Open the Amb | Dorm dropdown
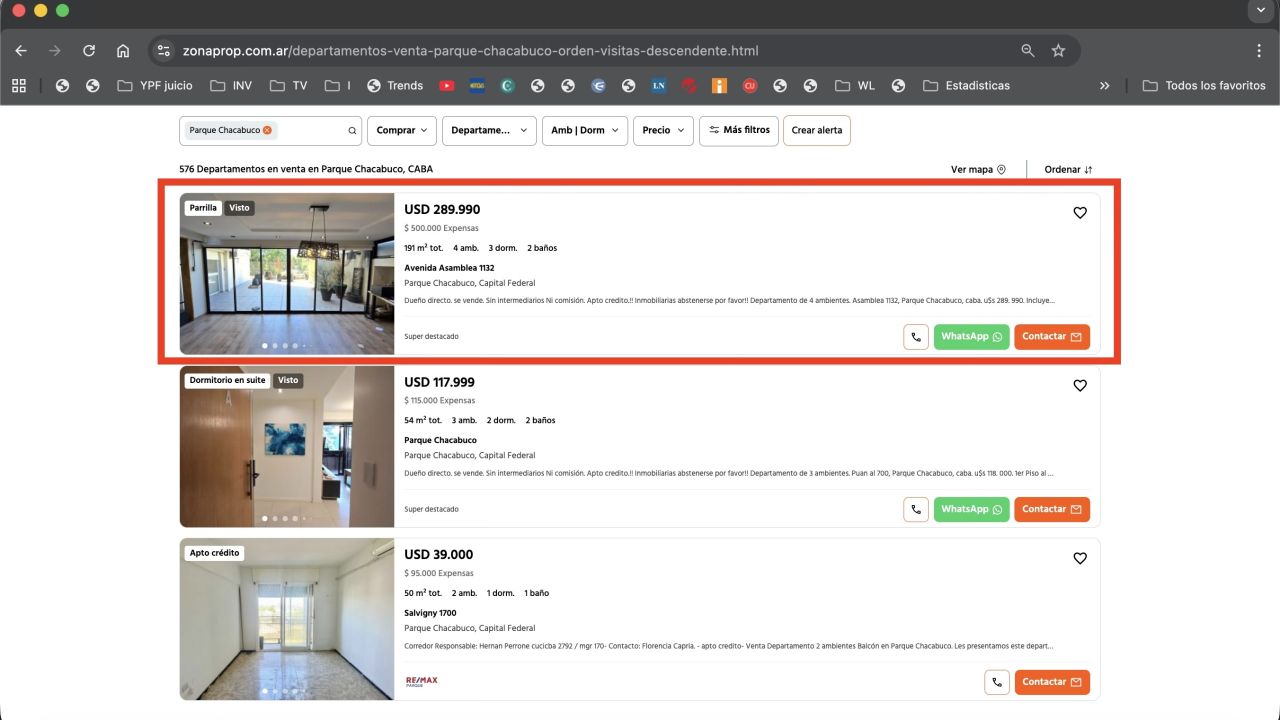Screen dimensions: 1280x720 pos(585,130)
